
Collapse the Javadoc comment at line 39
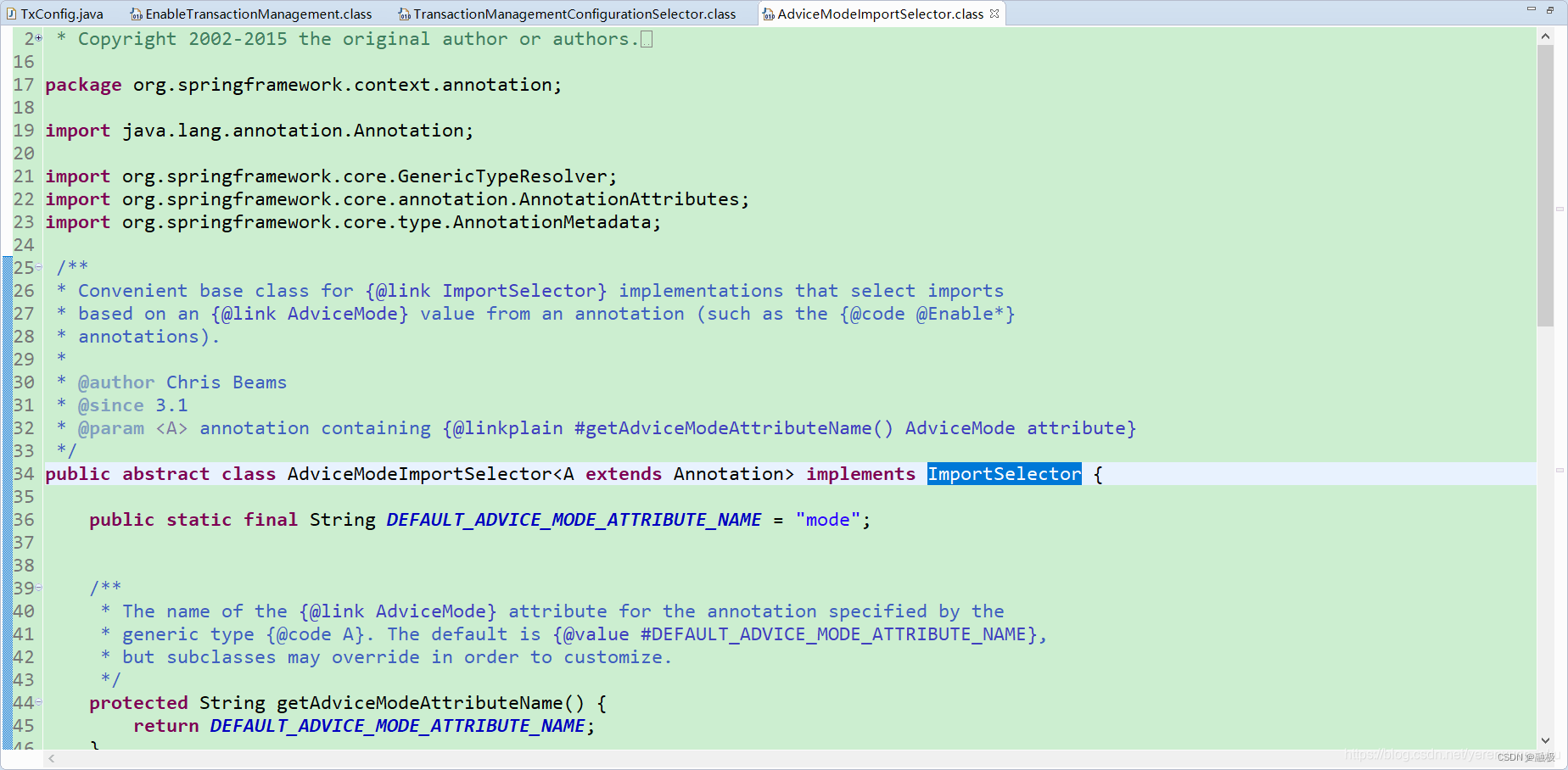(39, 588)
